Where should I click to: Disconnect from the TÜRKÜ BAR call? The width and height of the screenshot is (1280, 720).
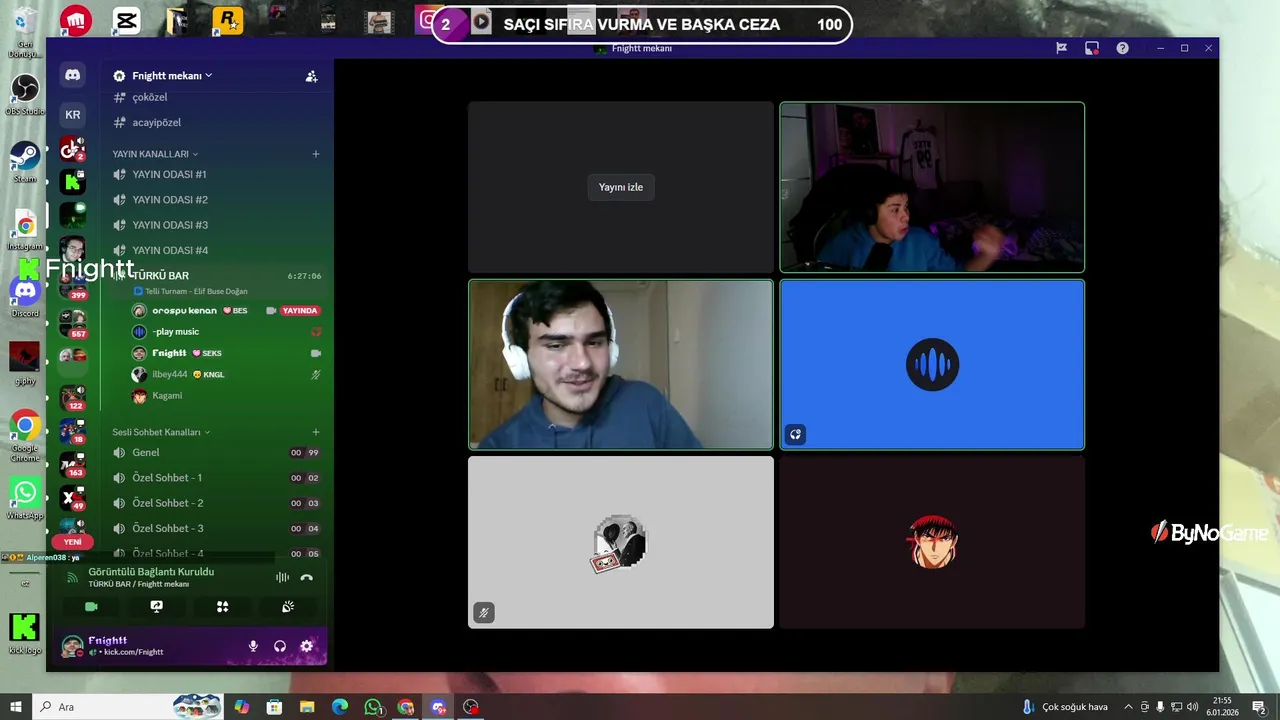(x=307, y=577)
